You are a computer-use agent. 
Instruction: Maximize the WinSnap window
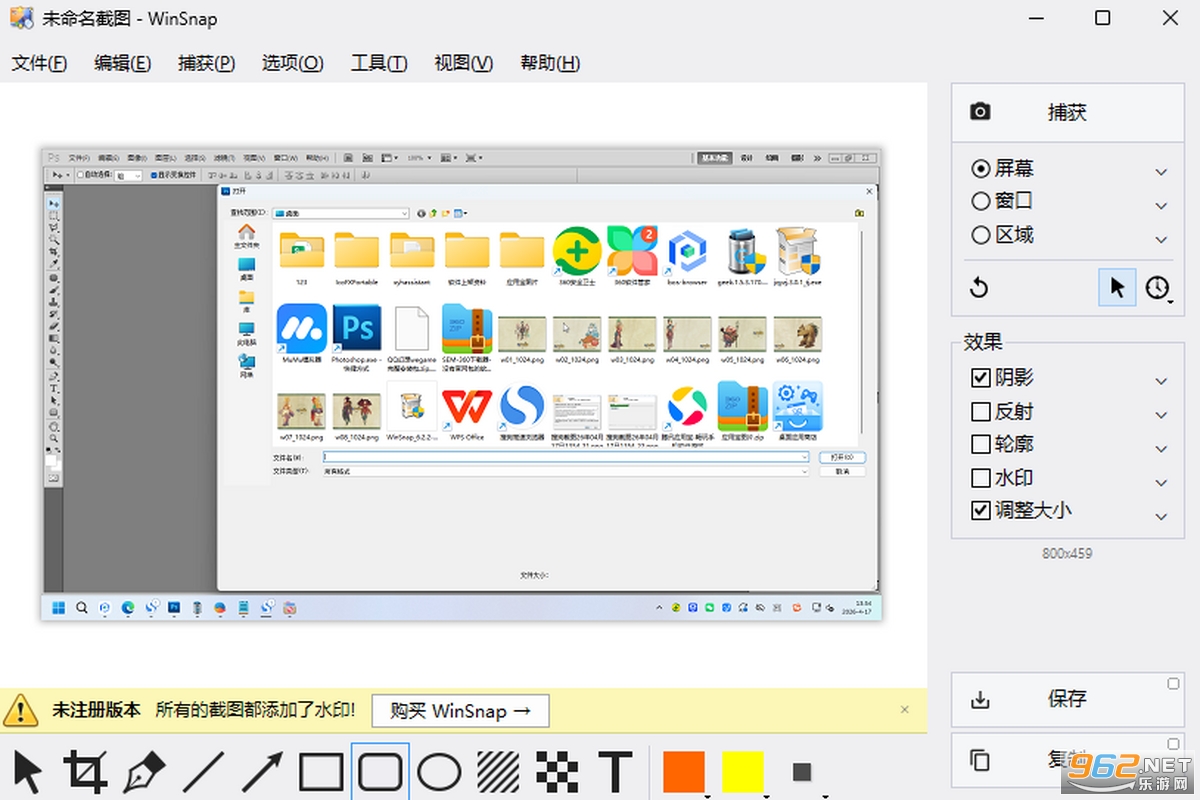[1103, 18]
